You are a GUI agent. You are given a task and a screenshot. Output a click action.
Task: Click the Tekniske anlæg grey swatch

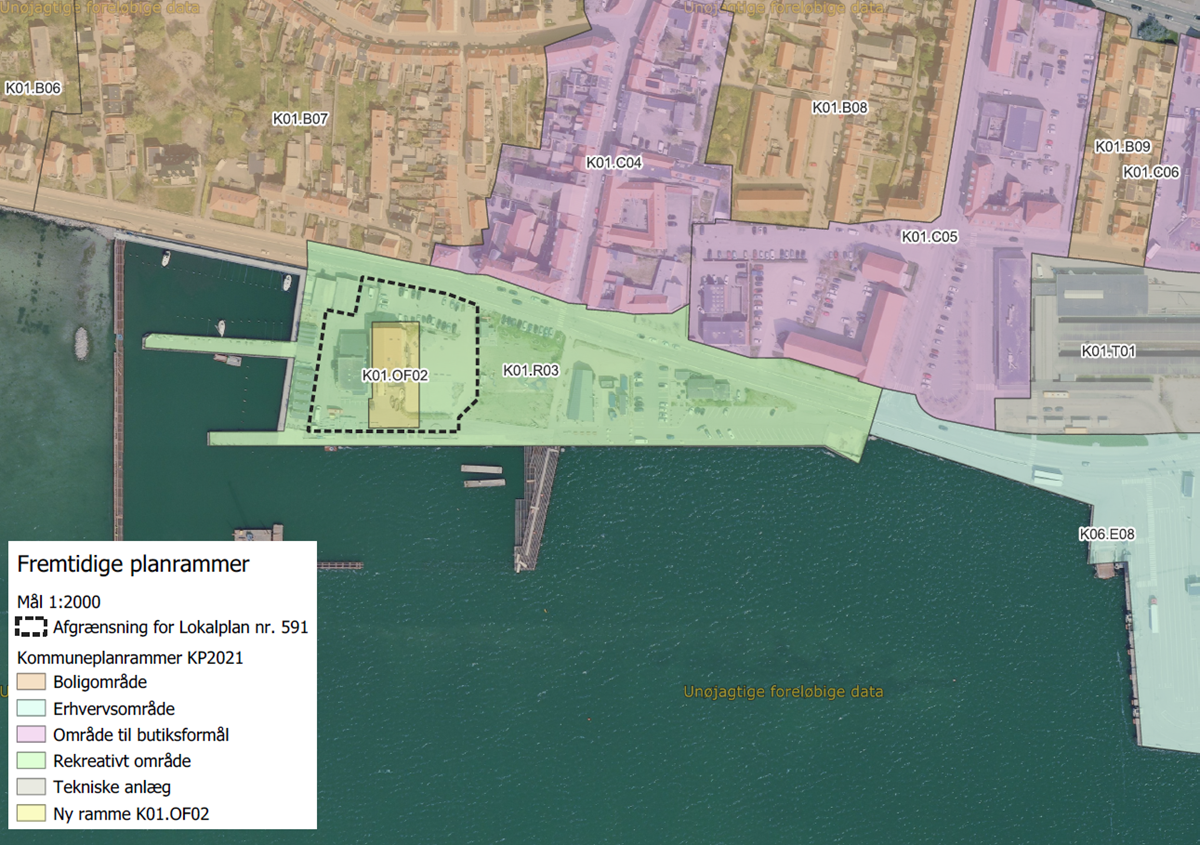[32, 787]
